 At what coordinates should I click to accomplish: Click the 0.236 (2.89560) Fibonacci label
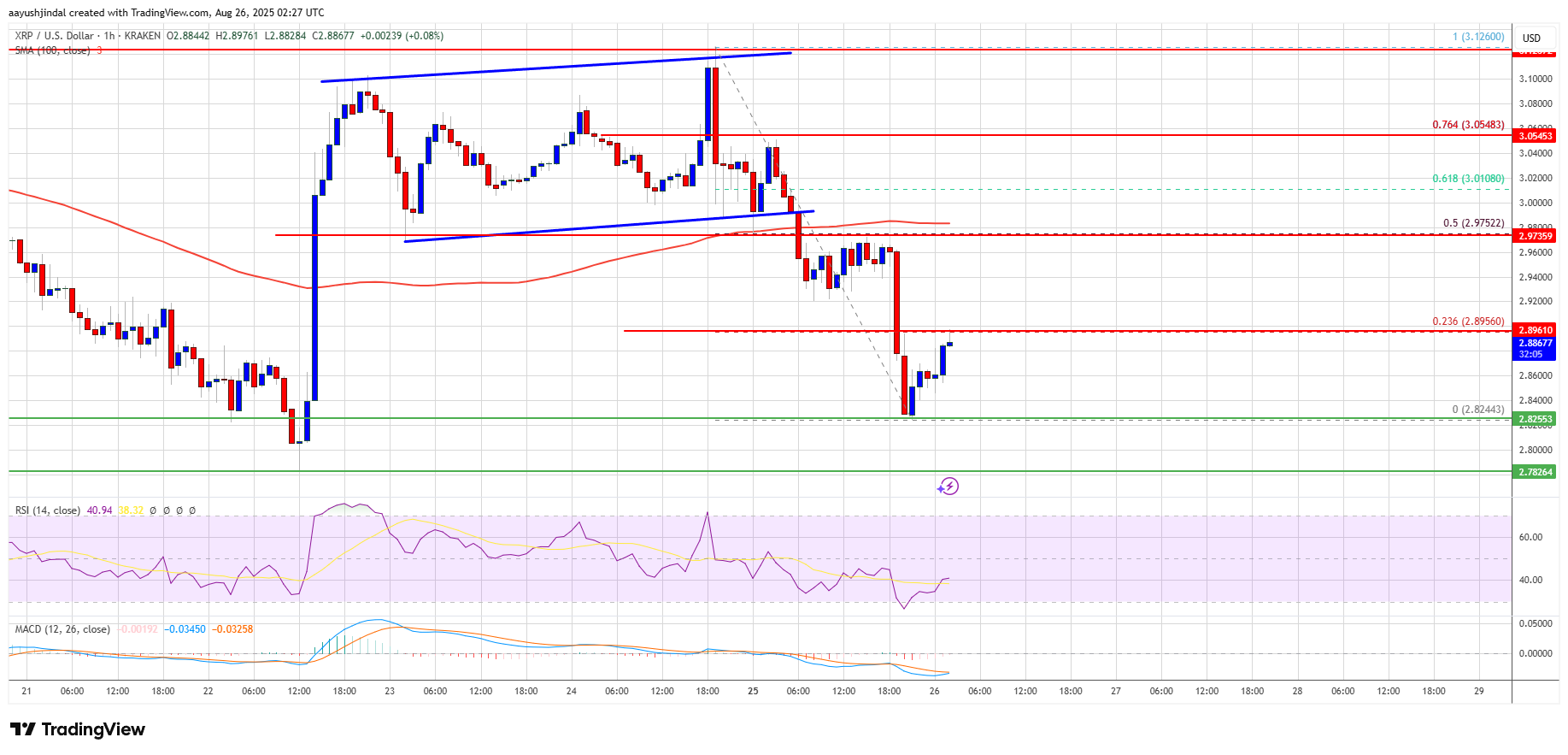tap(1468, 321)
